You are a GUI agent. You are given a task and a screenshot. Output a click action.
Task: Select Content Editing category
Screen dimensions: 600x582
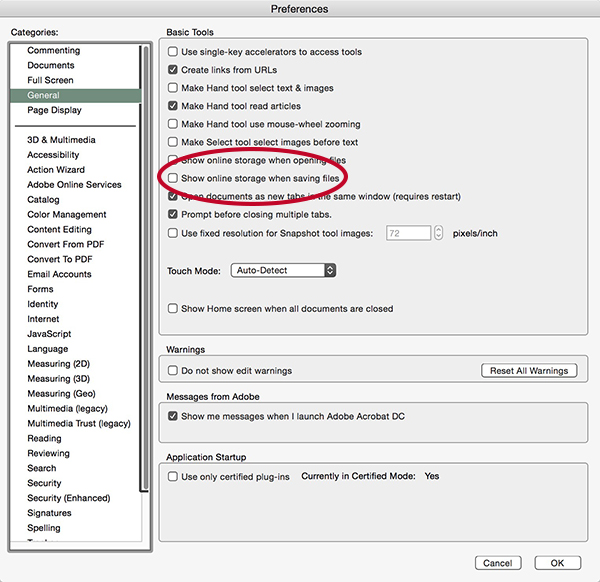point(59,230)
